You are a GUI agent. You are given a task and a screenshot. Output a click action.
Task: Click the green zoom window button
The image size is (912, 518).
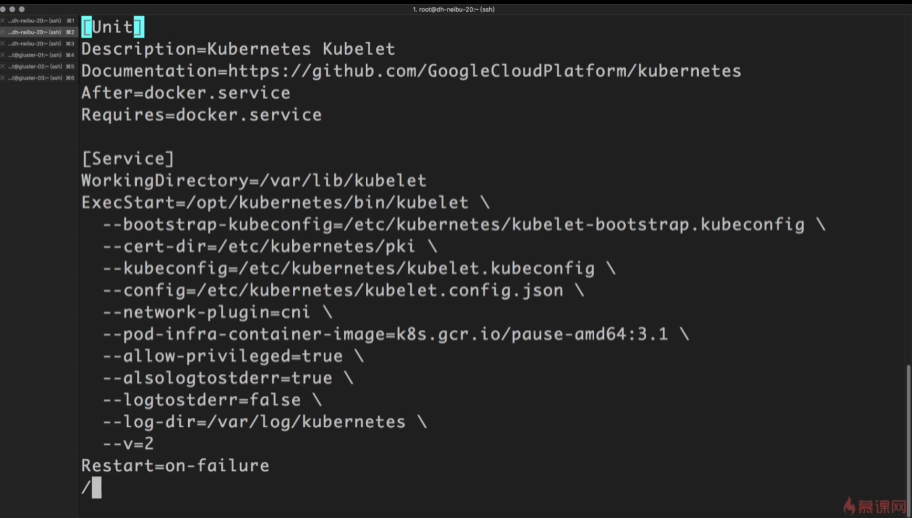(22, 9)
